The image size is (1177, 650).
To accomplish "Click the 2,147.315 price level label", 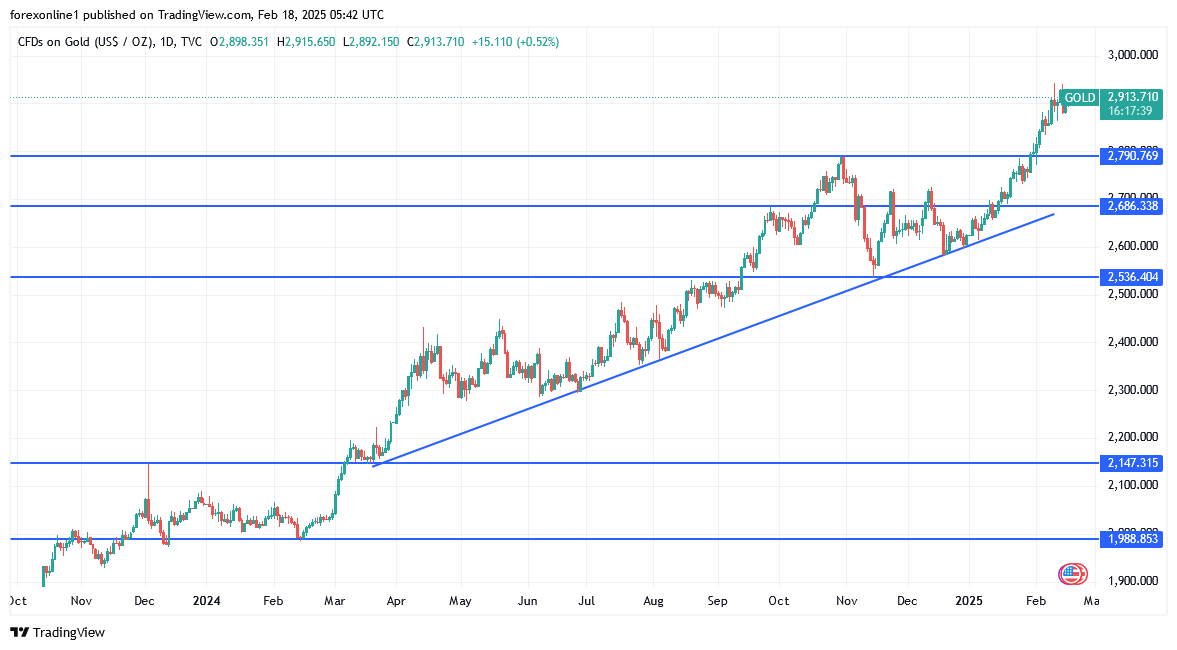I will (x=1132, y=463).
